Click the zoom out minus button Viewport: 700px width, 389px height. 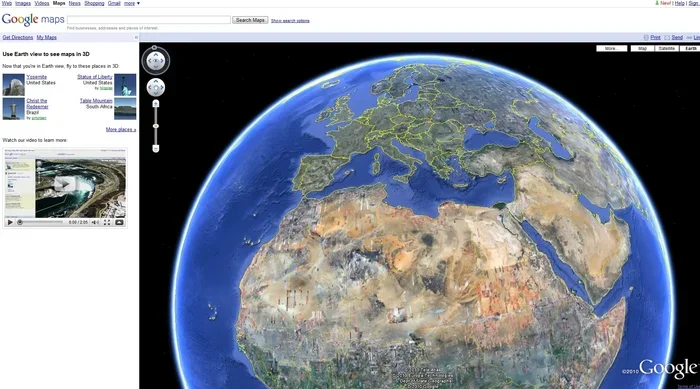(155, 148)
